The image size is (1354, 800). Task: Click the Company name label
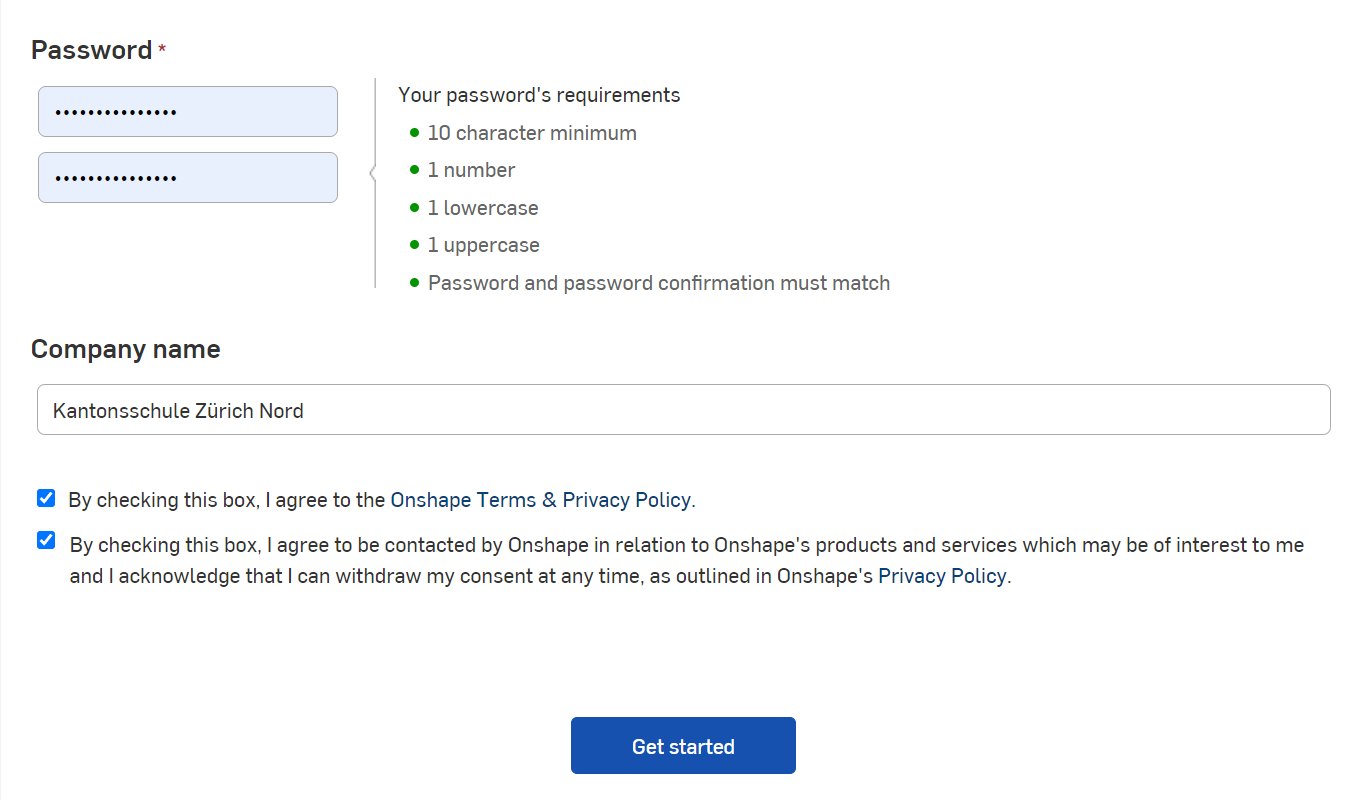(x=125, y=349)
